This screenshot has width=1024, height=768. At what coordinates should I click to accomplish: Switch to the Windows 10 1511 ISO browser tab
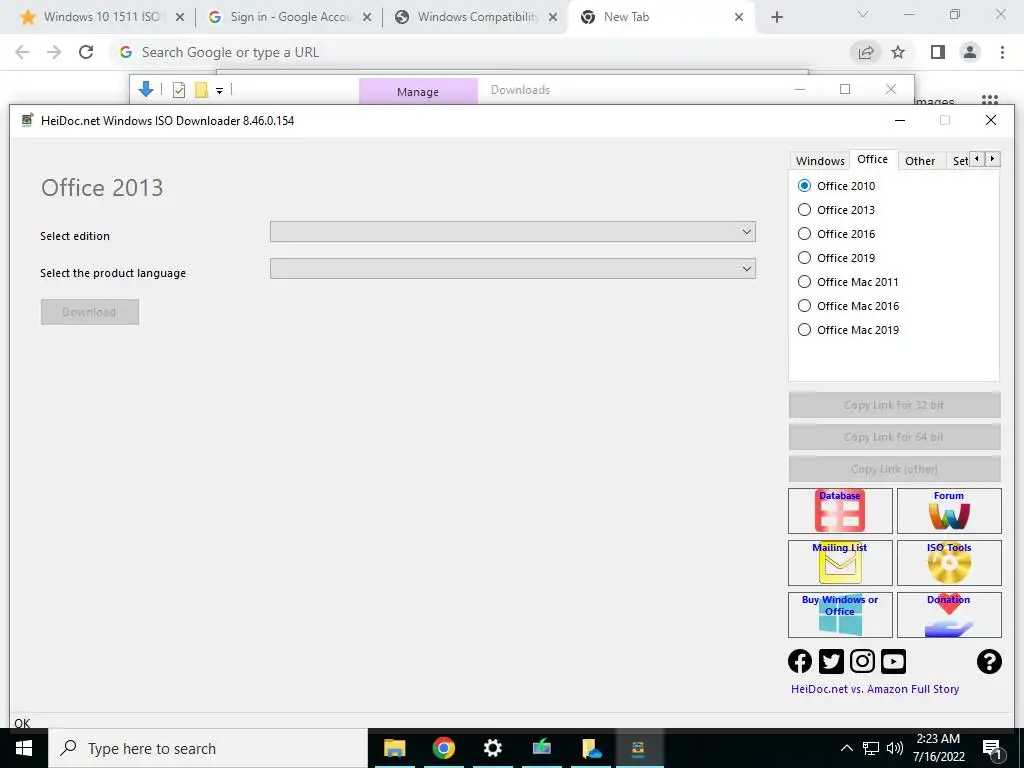coord(101,17)
